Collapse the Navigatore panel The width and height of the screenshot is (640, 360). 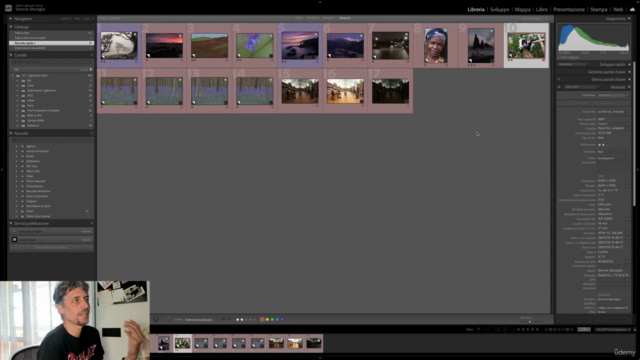11,19
